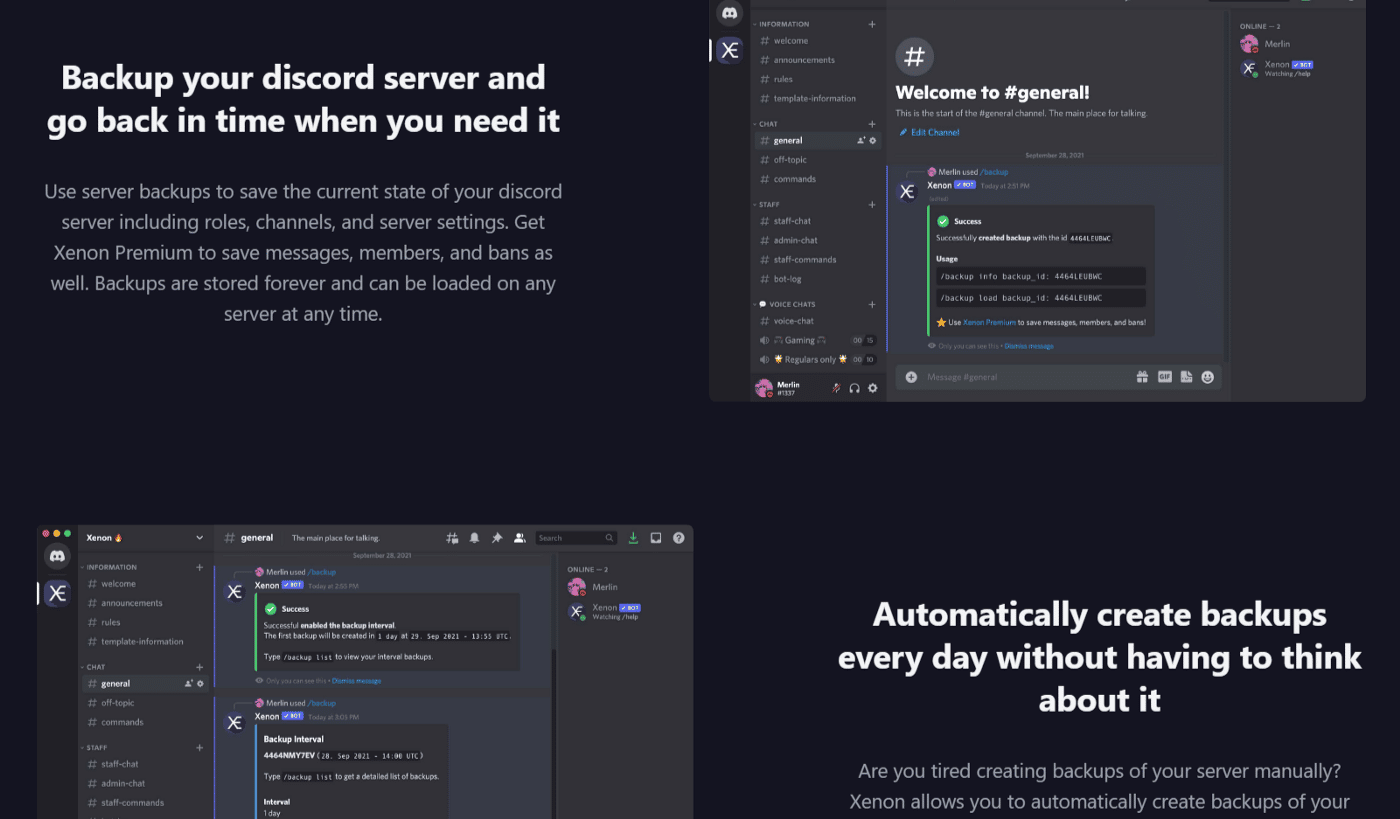Add channel to CHAT category in upper screenshot
Viewport: 1400px width, 819px height.
[872, 124]
